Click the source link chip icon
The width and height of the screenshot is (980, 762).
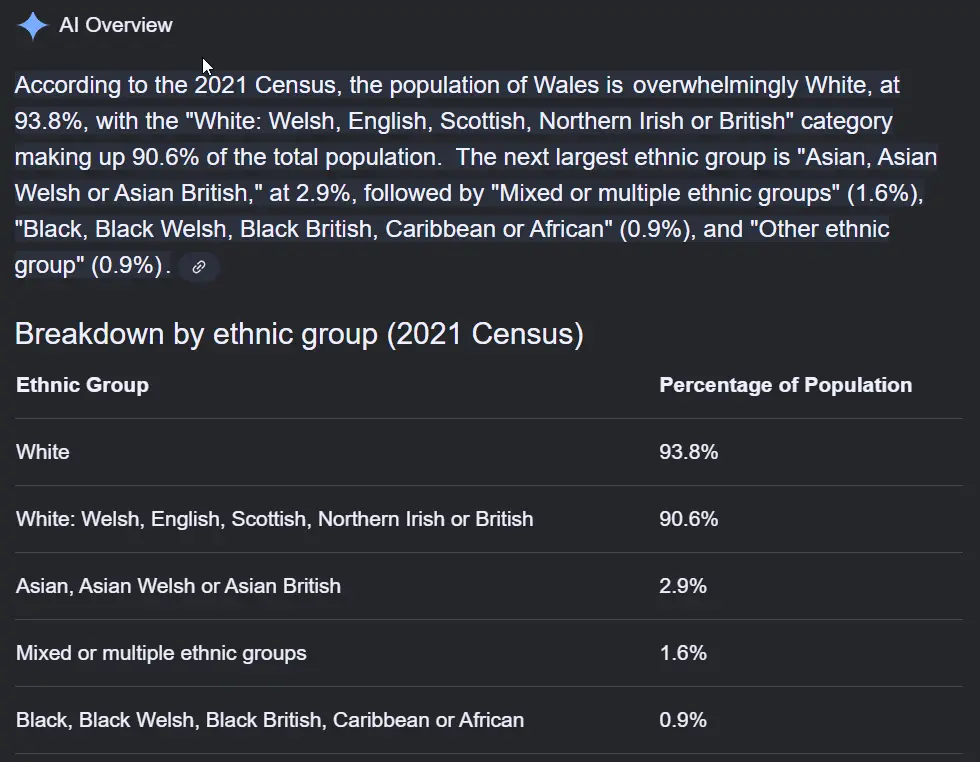point(199,267)
